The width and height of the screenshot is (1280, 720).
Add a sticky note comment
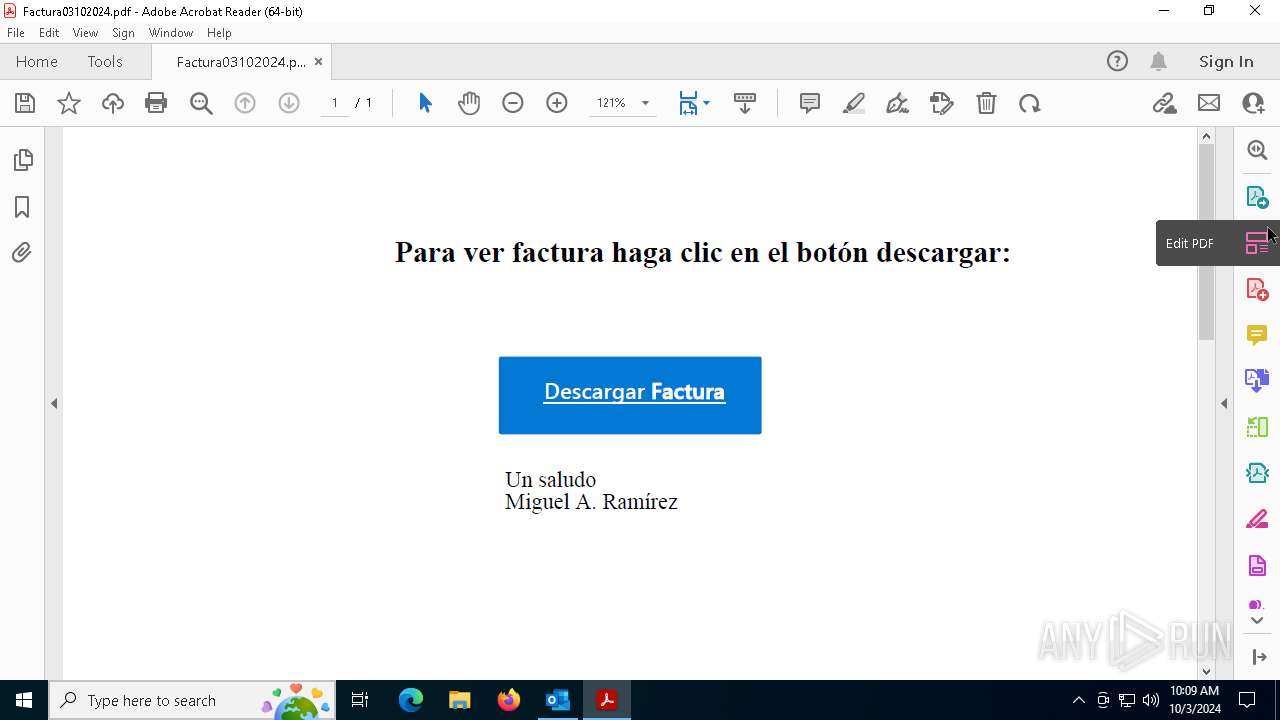(x=810, y=103)
